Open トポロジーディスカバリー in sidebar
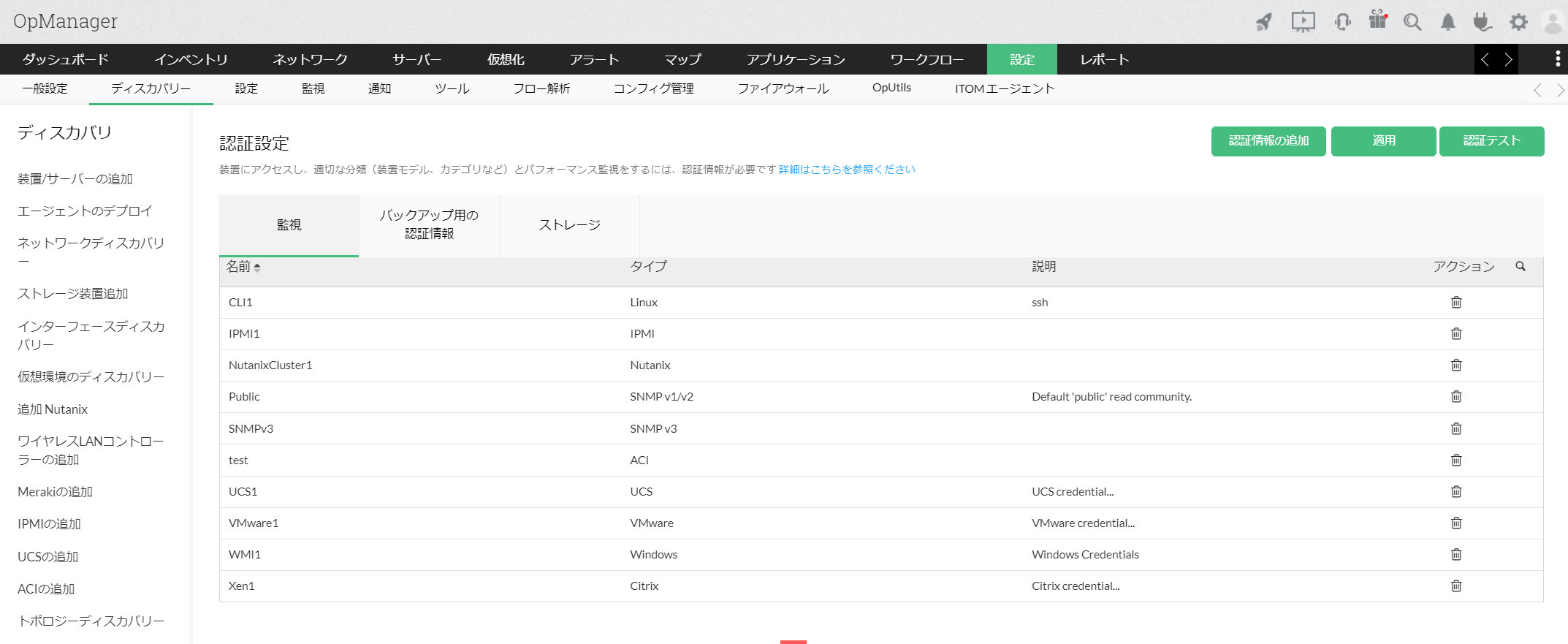 tap(91, 621)
